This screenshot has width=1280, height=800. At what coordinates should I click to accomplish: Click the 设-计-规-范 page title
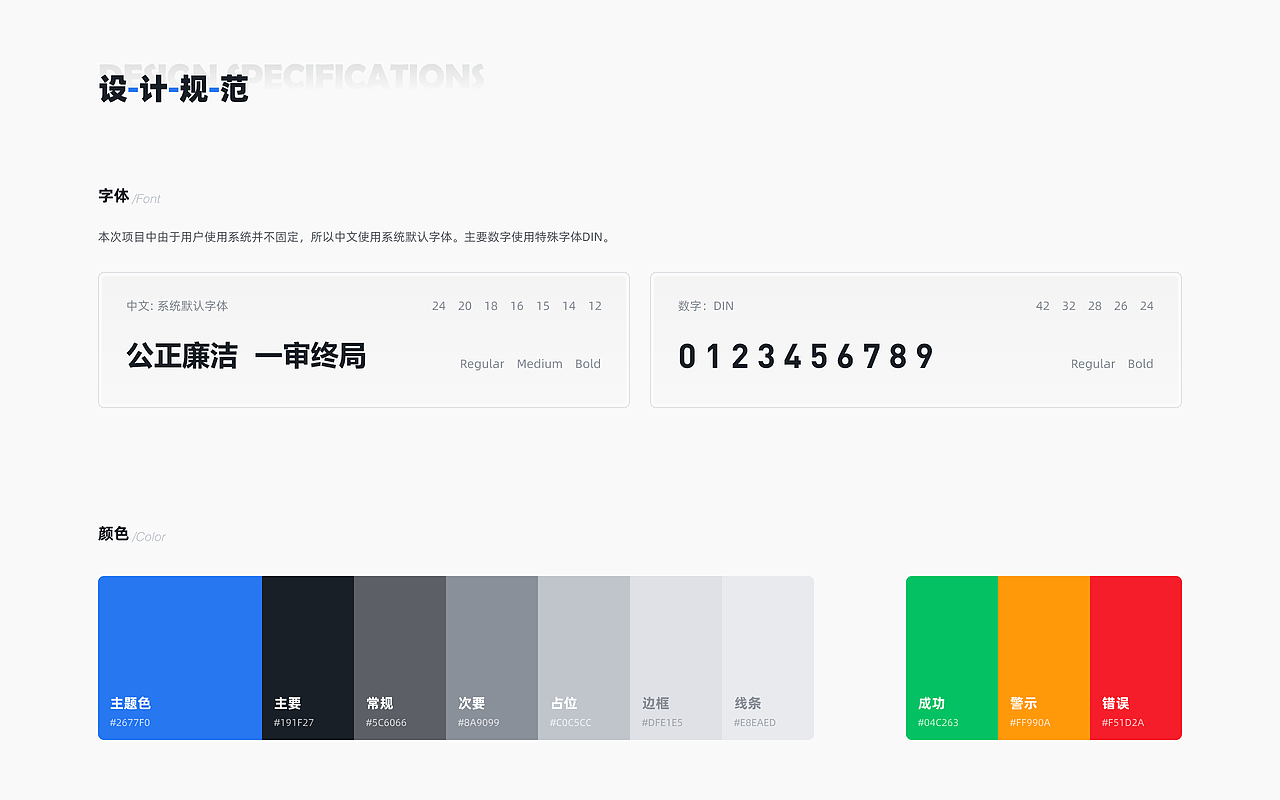173,89
